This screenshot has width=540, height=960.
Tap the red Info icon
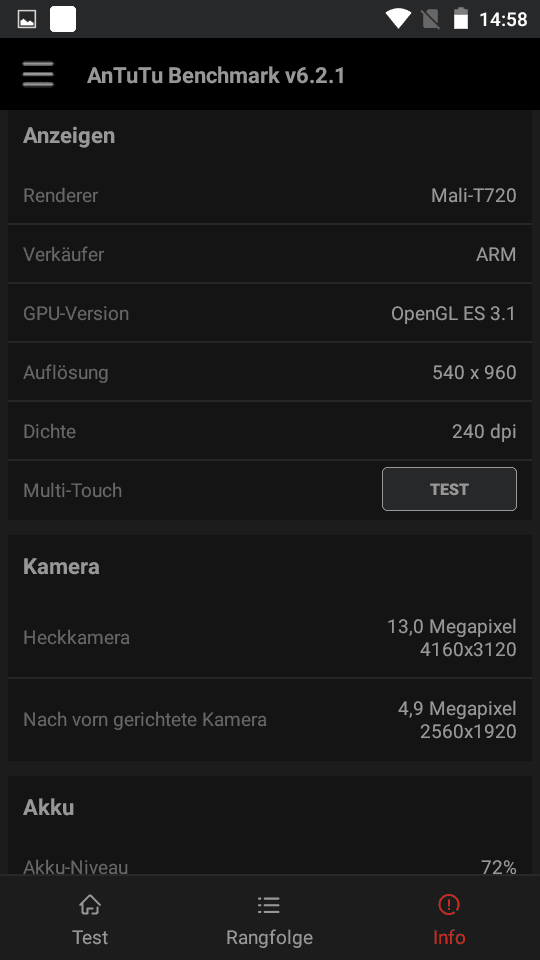pos(449,904)
